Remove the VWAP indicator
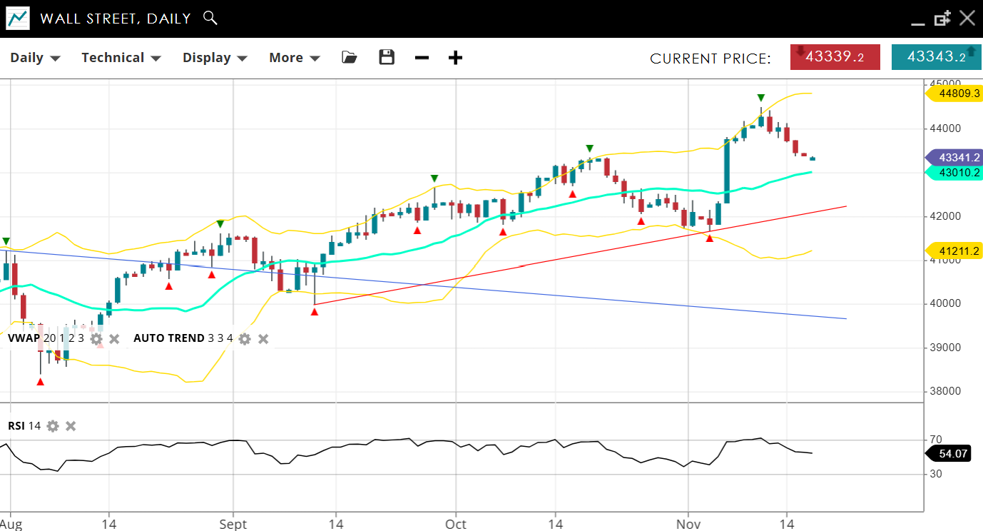This screenshot has height=531, width=983. point(114,339)
